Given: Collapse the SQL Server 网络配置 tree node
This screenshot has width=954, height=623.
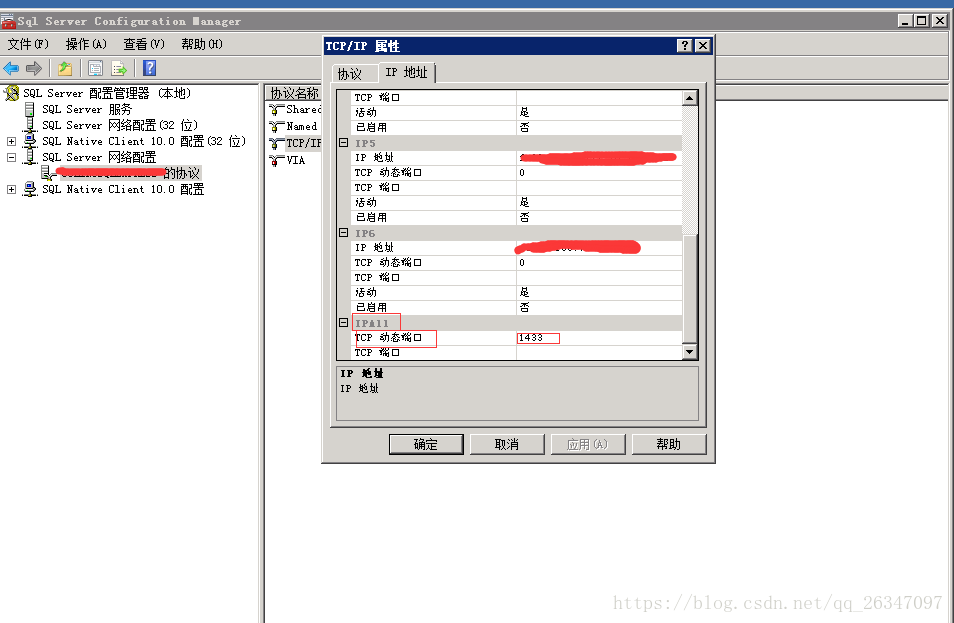Looking at the screenshot, I should [x=11, y=157].
